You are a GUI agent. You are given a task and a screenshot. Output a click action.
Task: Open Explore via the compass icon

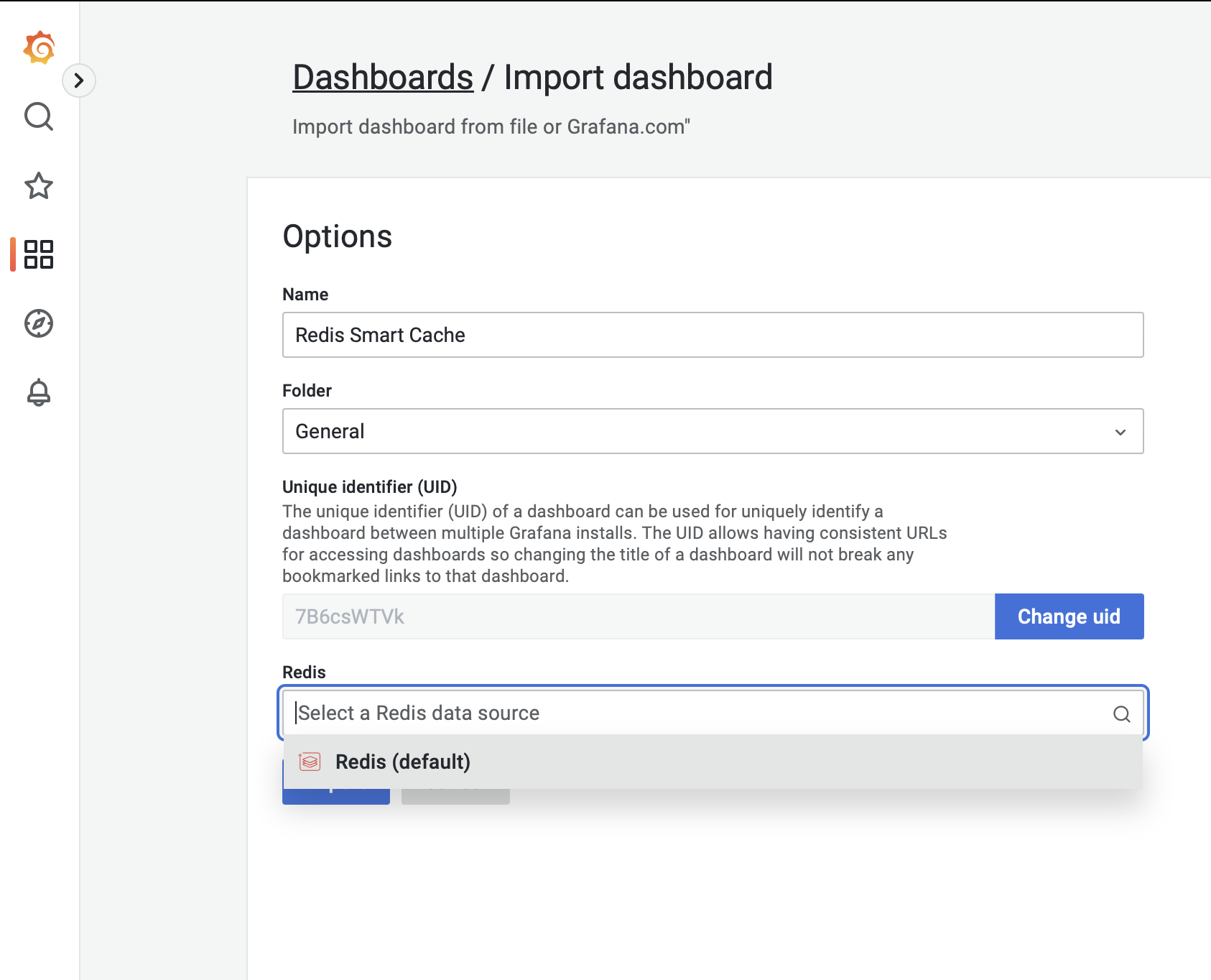coord(39,323)
